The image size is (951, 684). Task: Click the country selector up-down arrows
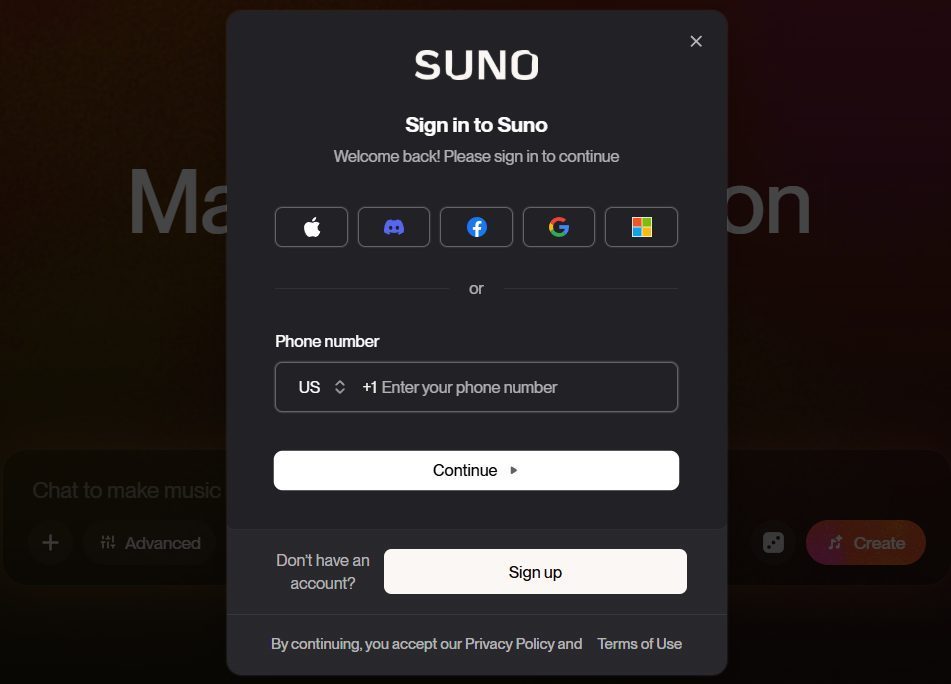[340, 387]
